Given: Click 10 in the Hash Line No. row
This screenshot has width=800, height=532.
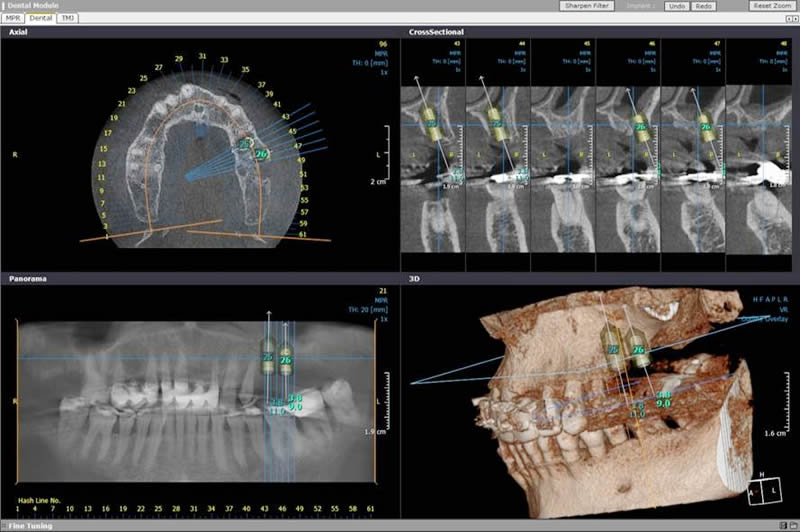Looking at the screenshot, I should point(70,509).
